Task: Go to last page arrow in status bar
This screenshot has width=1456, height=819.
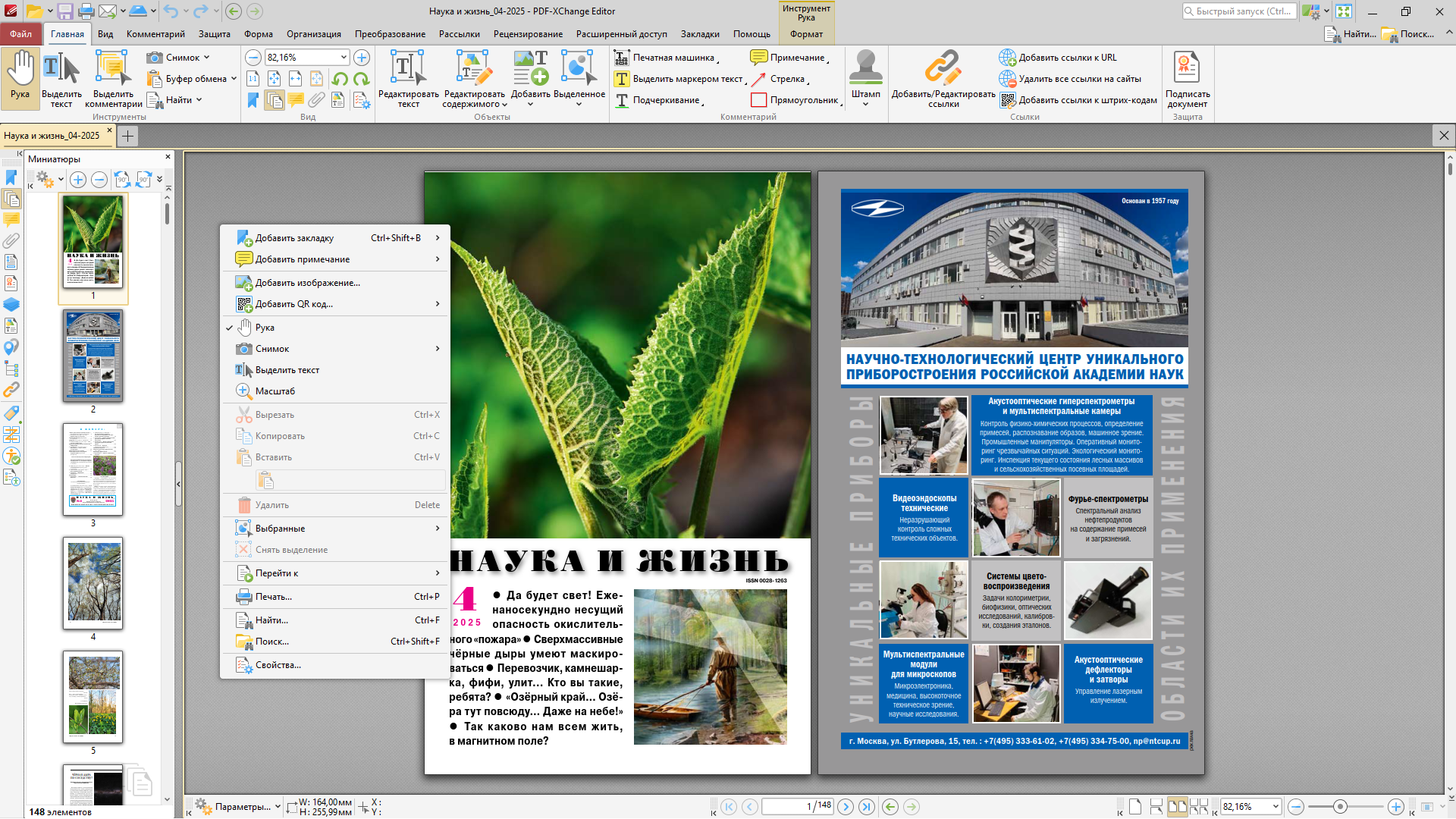Action: click(x=867, y=807)
